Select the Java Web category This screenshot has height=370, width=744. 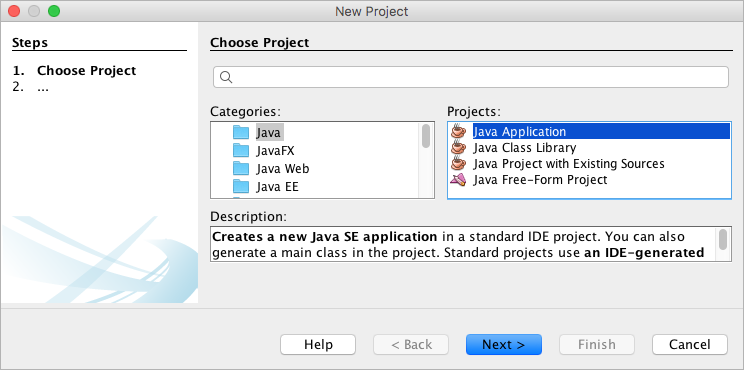pos(283,169)
